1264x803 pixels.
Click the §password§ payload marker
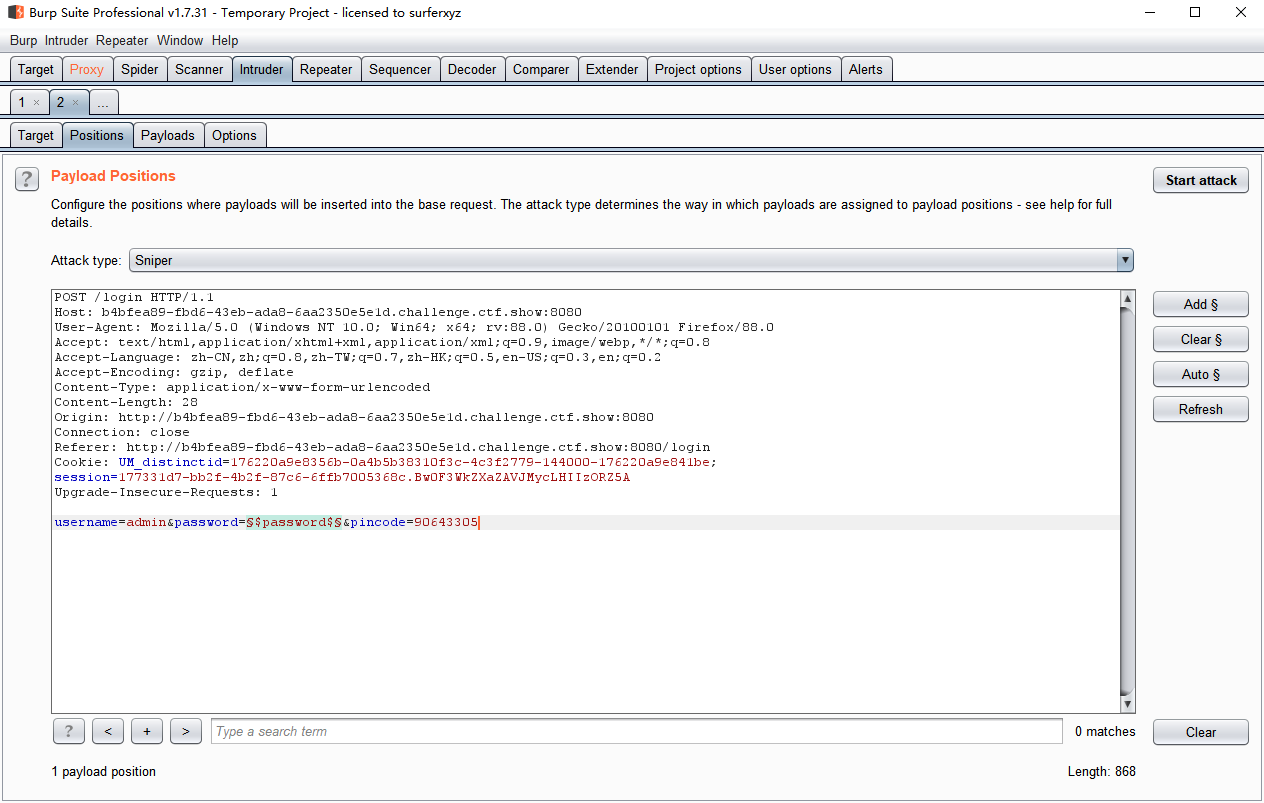click(x=294, y=522)
